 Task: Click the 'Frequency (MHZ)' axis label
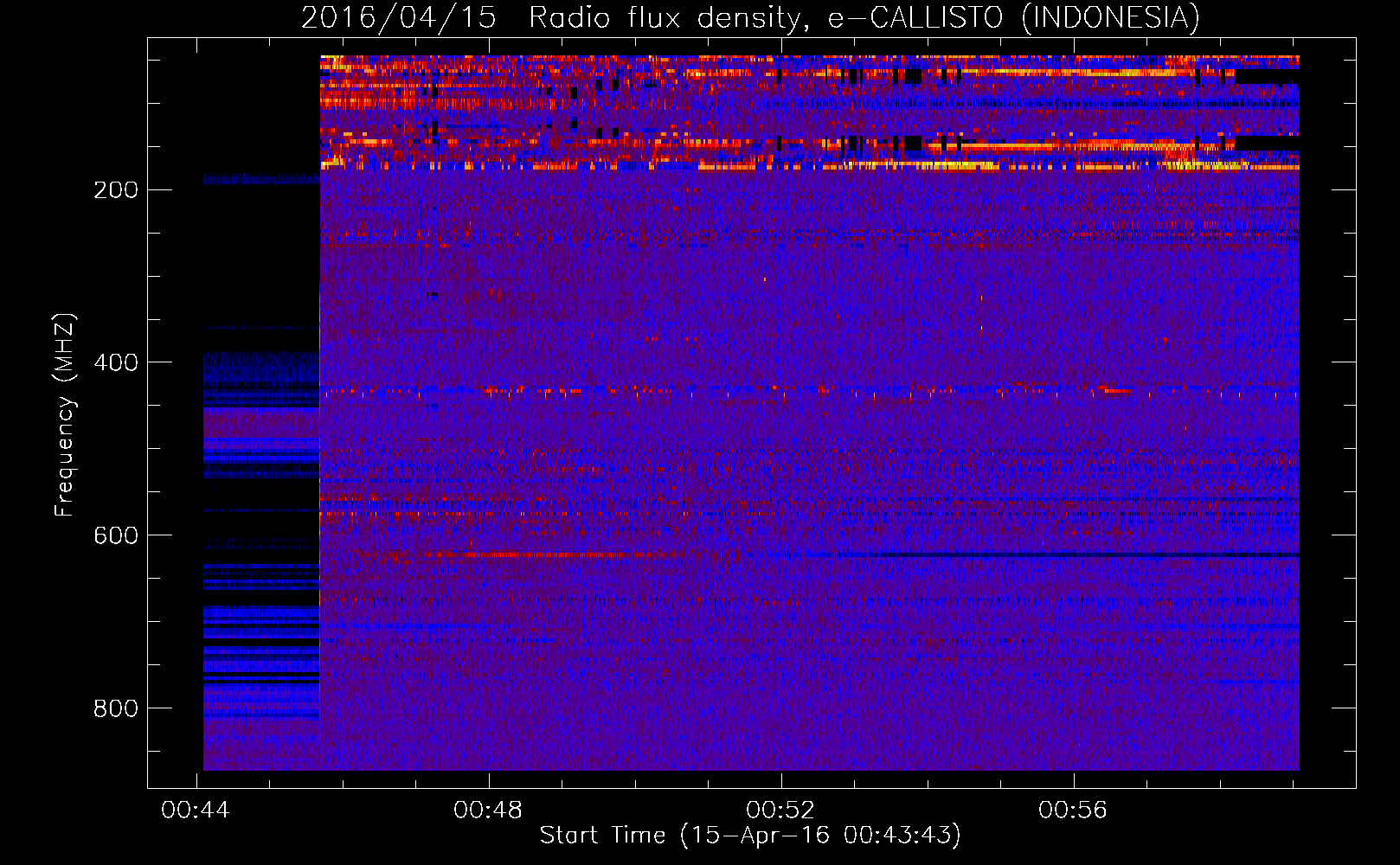65,415
